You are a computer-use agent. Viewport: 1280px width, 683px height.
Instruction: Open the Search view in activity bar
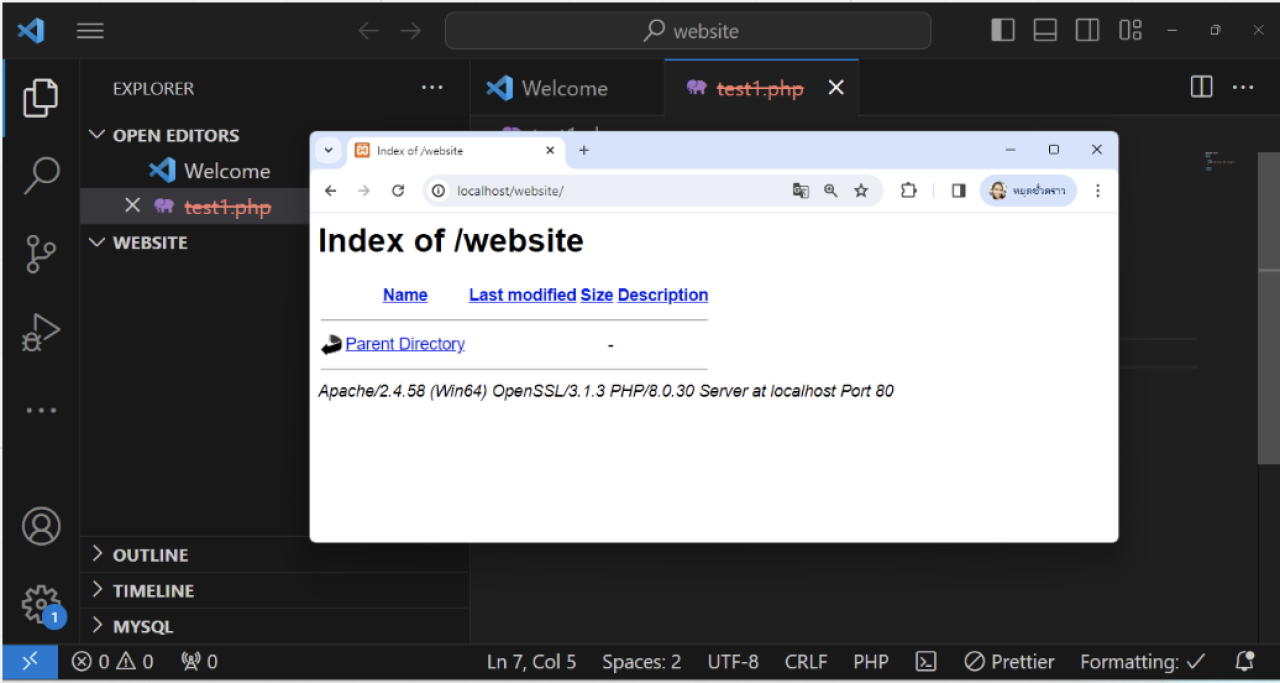(x=41, y=175)
